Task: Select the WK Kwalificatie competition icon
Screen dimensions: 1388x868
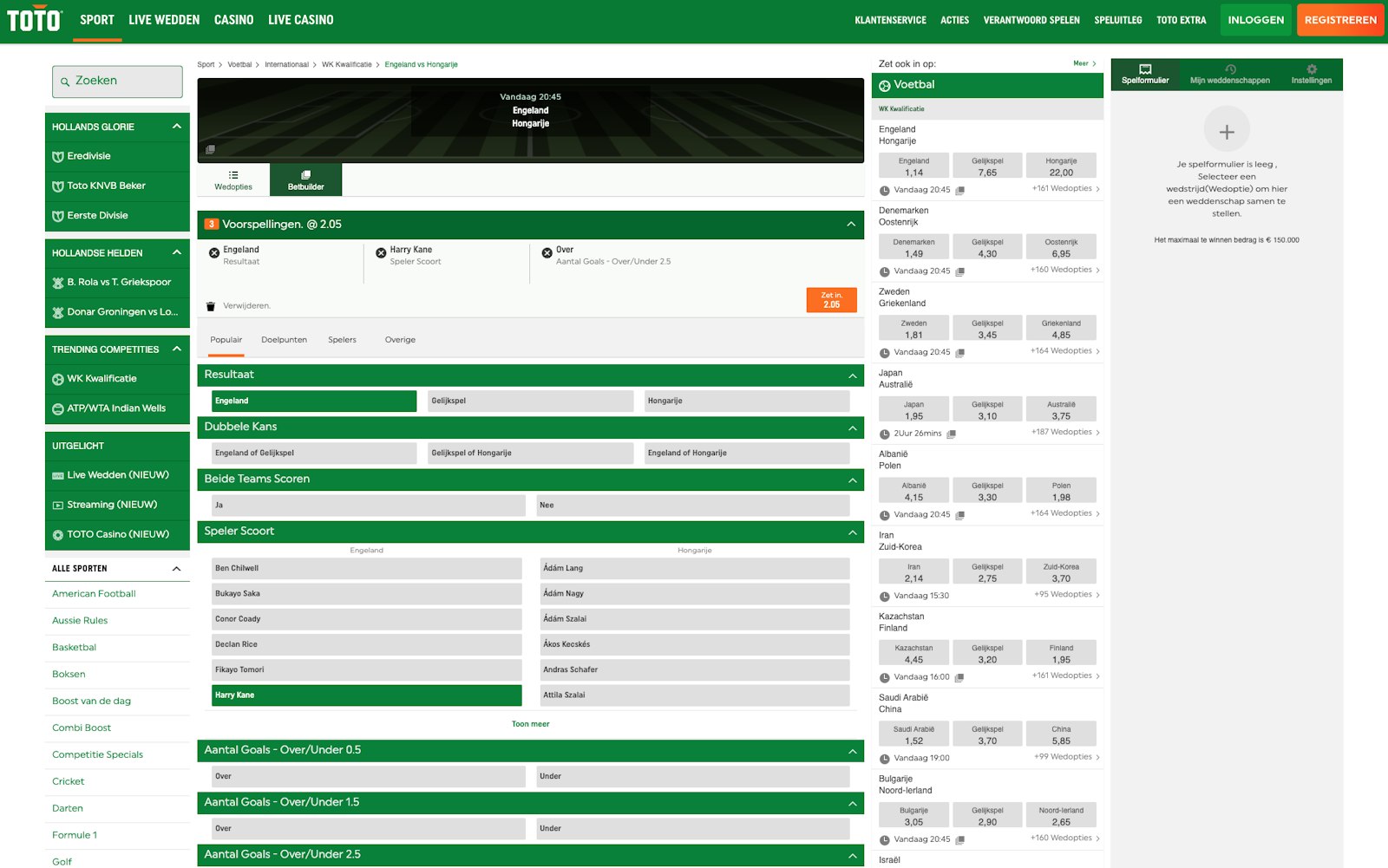Action: click(56, 379)
